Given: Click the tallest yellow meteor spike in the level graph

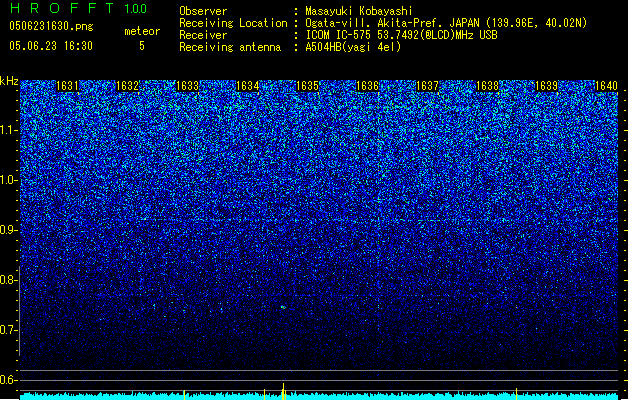Looking at the screenshot, I should coord(283,391).
